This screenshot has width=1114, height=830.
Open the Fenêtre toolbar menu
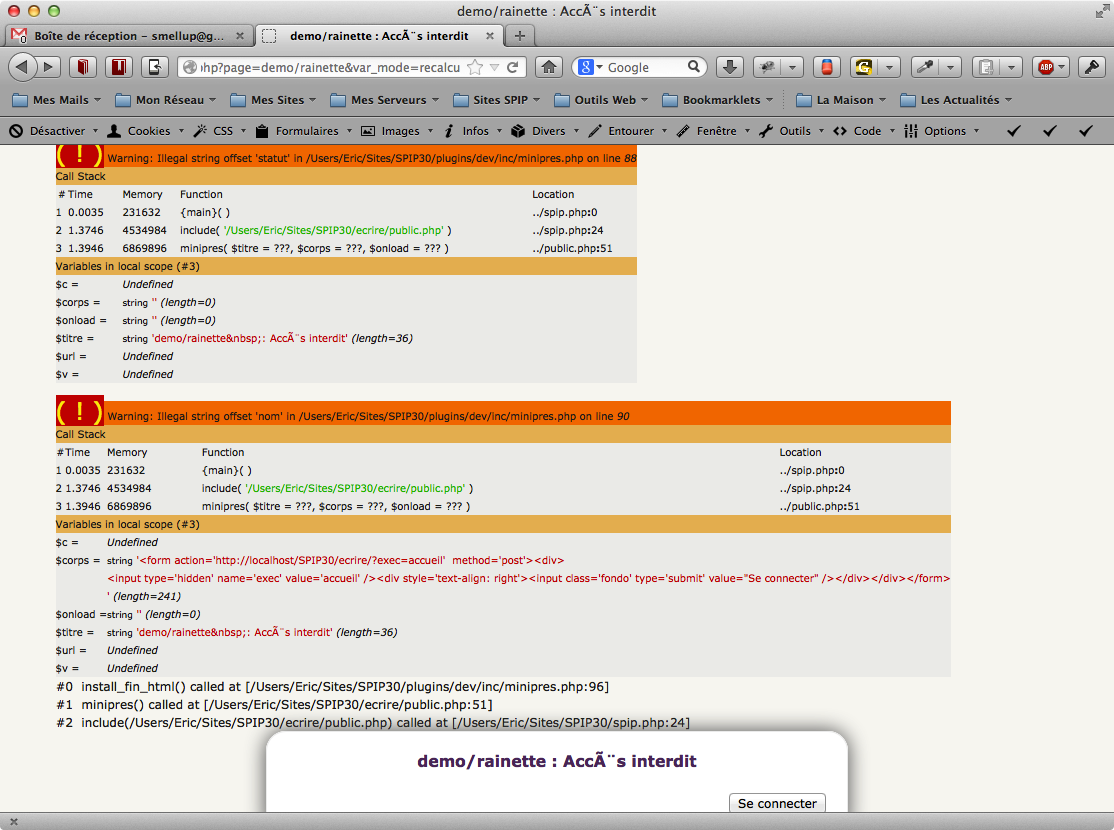(713, 131)
